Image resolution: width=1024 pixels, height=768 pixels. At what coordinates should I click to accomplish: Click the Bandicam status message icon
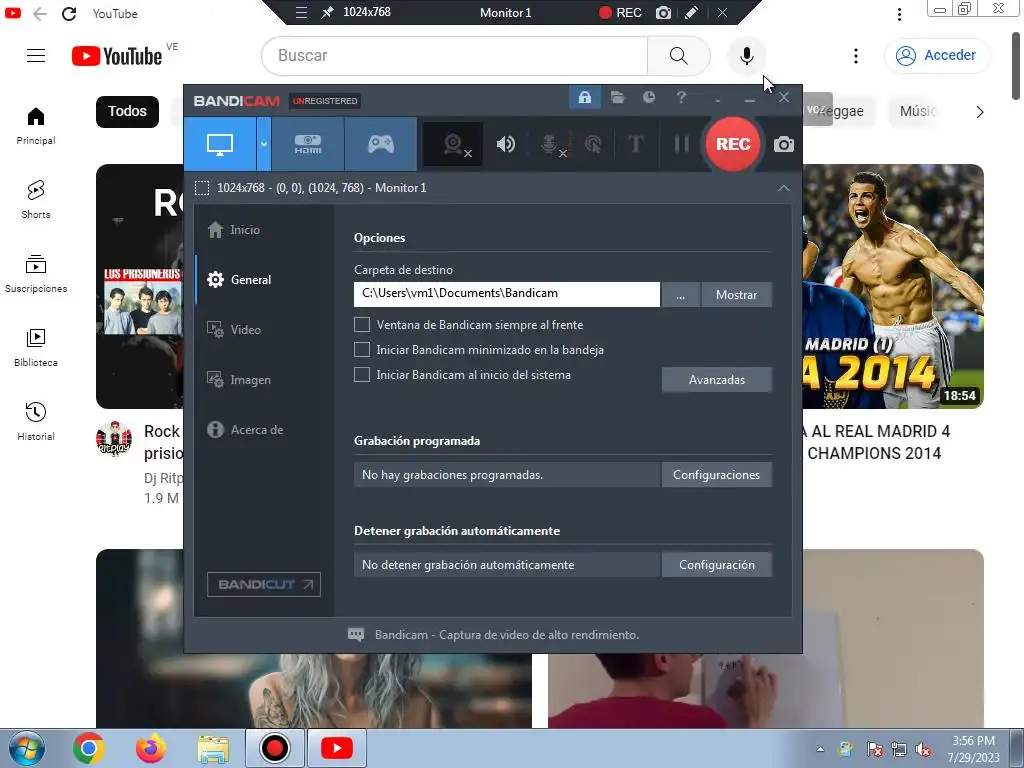[356, 635]
